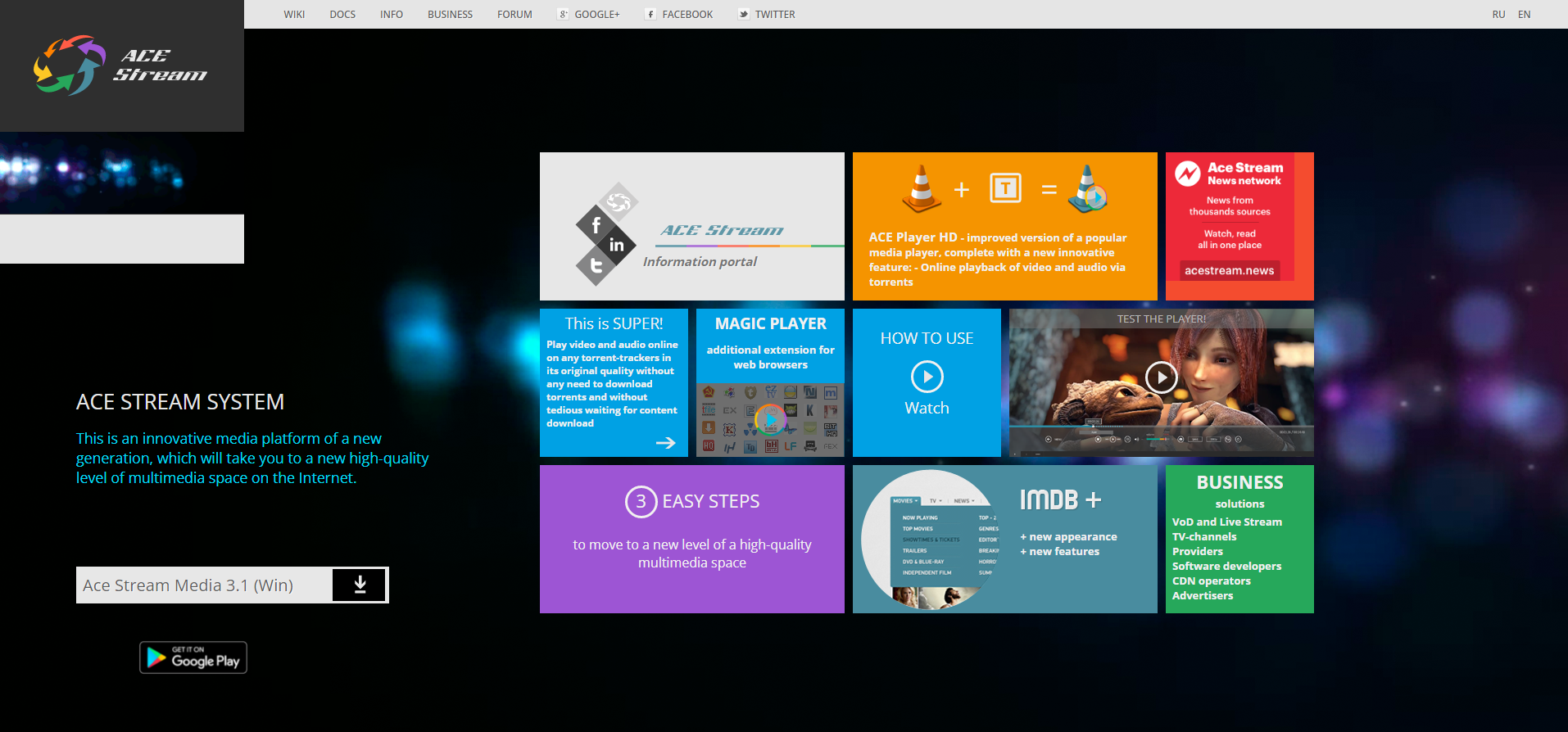This screenshot has height=732, width=1568.
Task: Switch language to EN
Action: point(1524,15)
